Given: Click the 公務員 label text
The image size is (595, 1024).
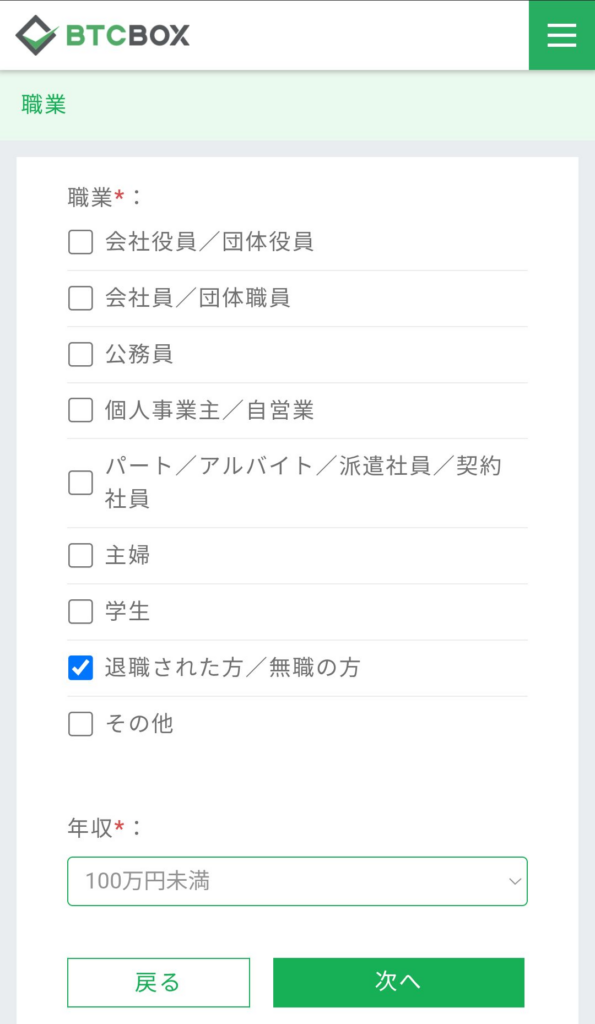Looking at the screenshot, I should [138, 354].
